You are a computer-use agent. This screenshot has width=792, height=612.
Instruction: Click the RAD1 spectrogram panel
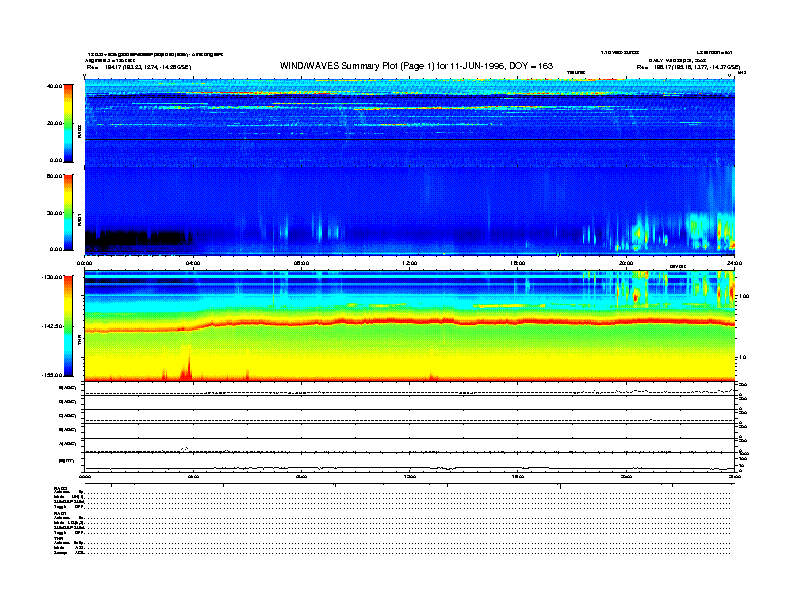pyautogui.click(x=410, y=211)
